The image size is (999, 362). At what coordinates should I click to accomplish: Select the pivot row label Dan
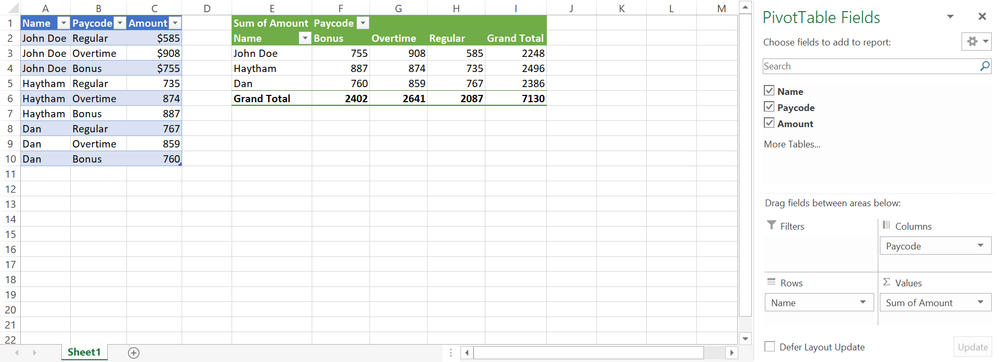tap(271, 83)
